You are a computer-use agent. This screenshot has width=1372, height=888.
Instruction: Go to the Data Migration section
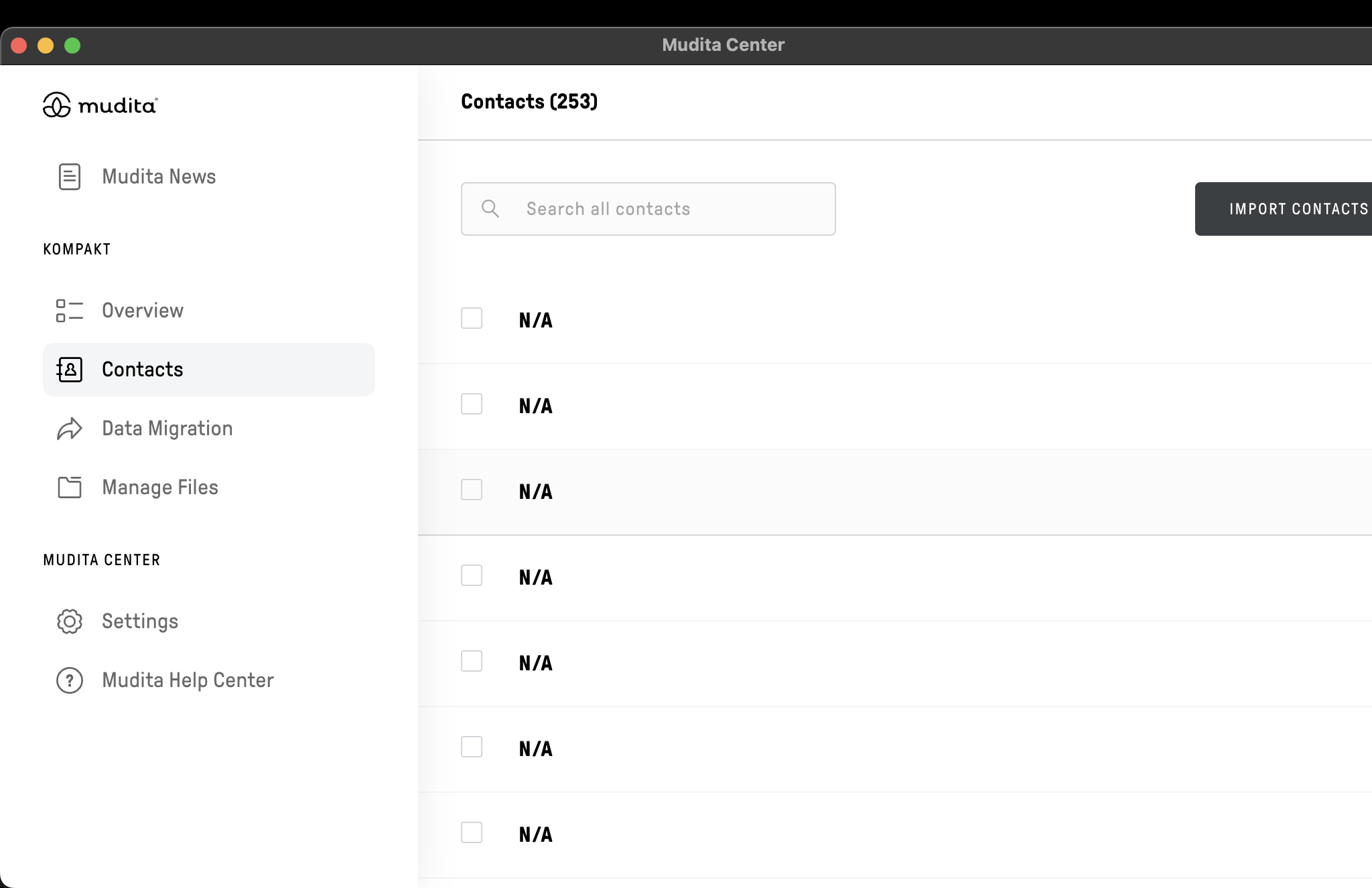167,429
